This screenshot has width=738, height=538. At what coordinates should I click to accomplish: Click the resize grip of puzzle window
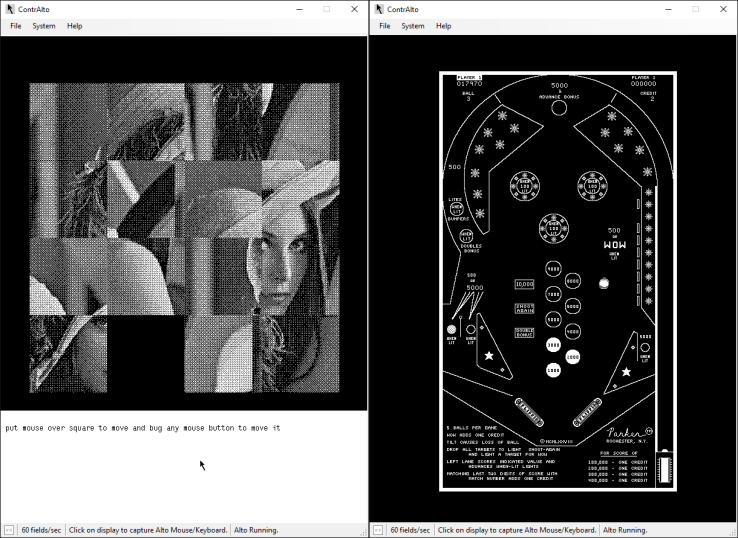tap(363, 533)
